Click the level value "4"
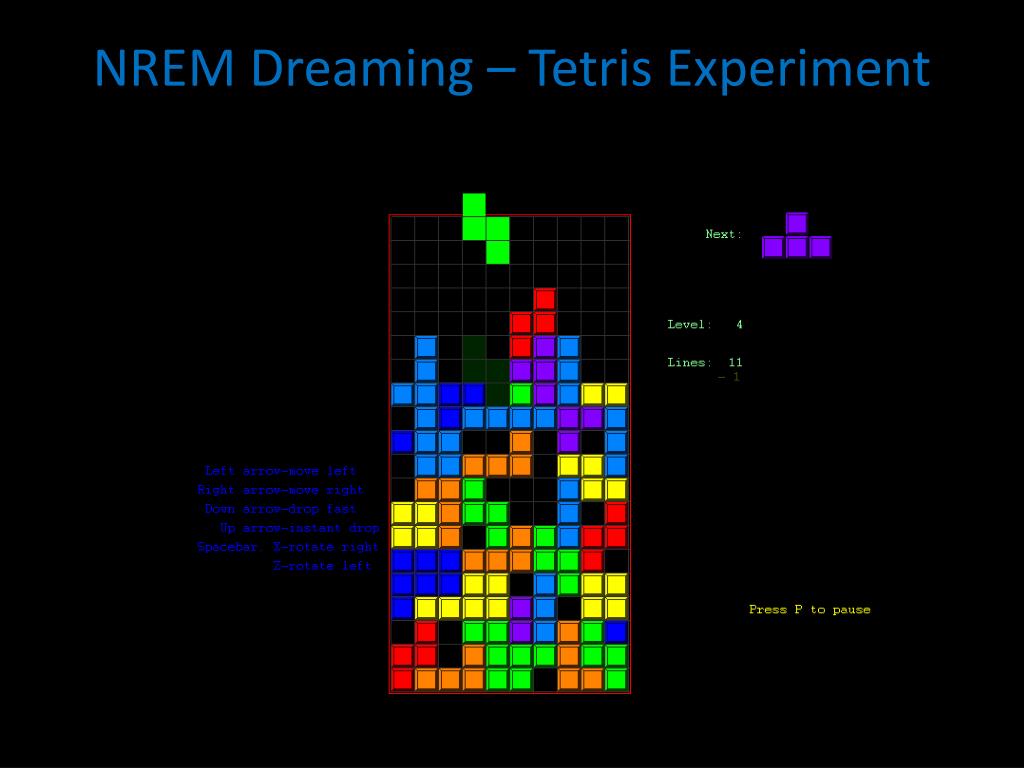 click(x=739, y=325)
